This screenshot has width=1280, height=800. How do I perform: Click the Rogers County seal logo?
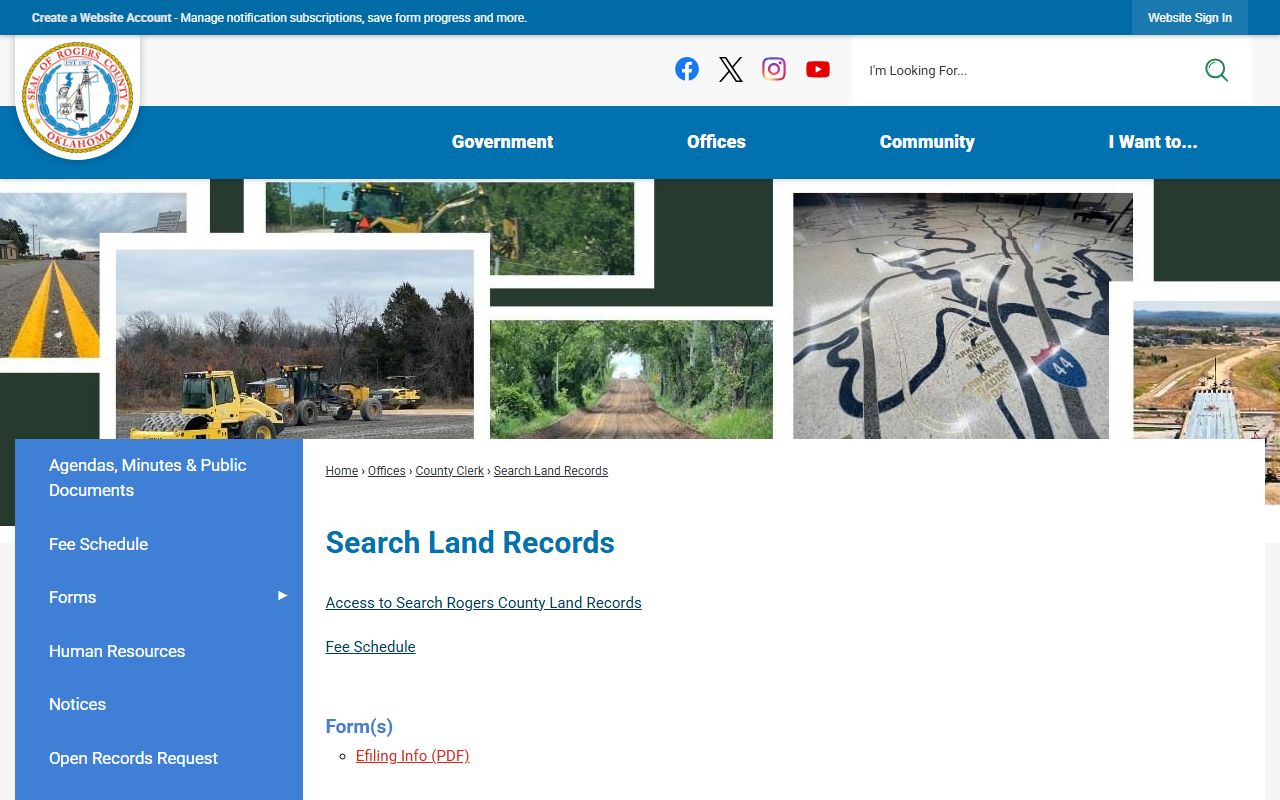[77, 97]
